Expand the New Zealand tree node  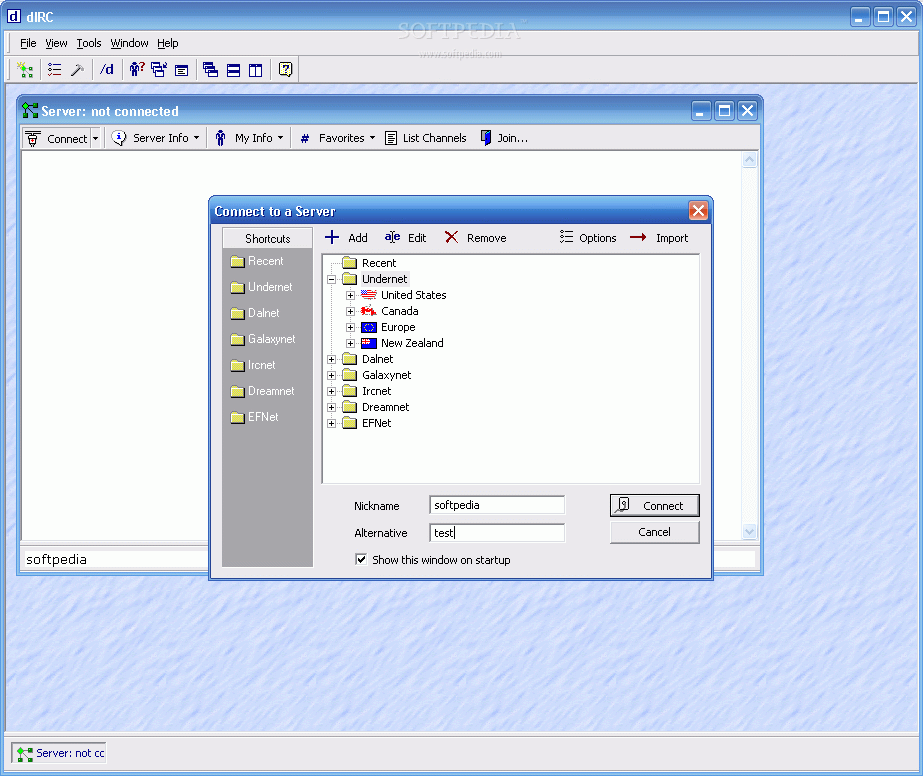tap(350, 343)
